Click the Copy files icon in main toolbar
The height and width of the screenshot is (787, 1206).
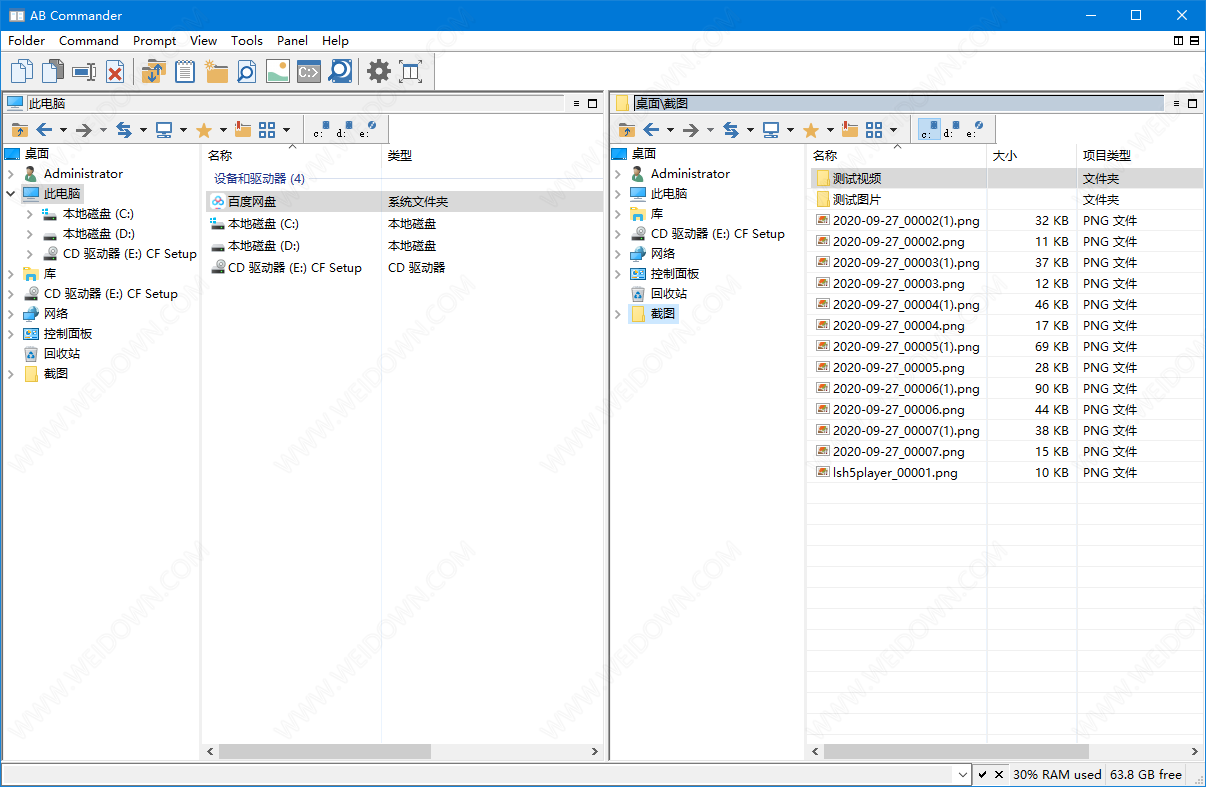pyautogui.click(x=22, y=71)
